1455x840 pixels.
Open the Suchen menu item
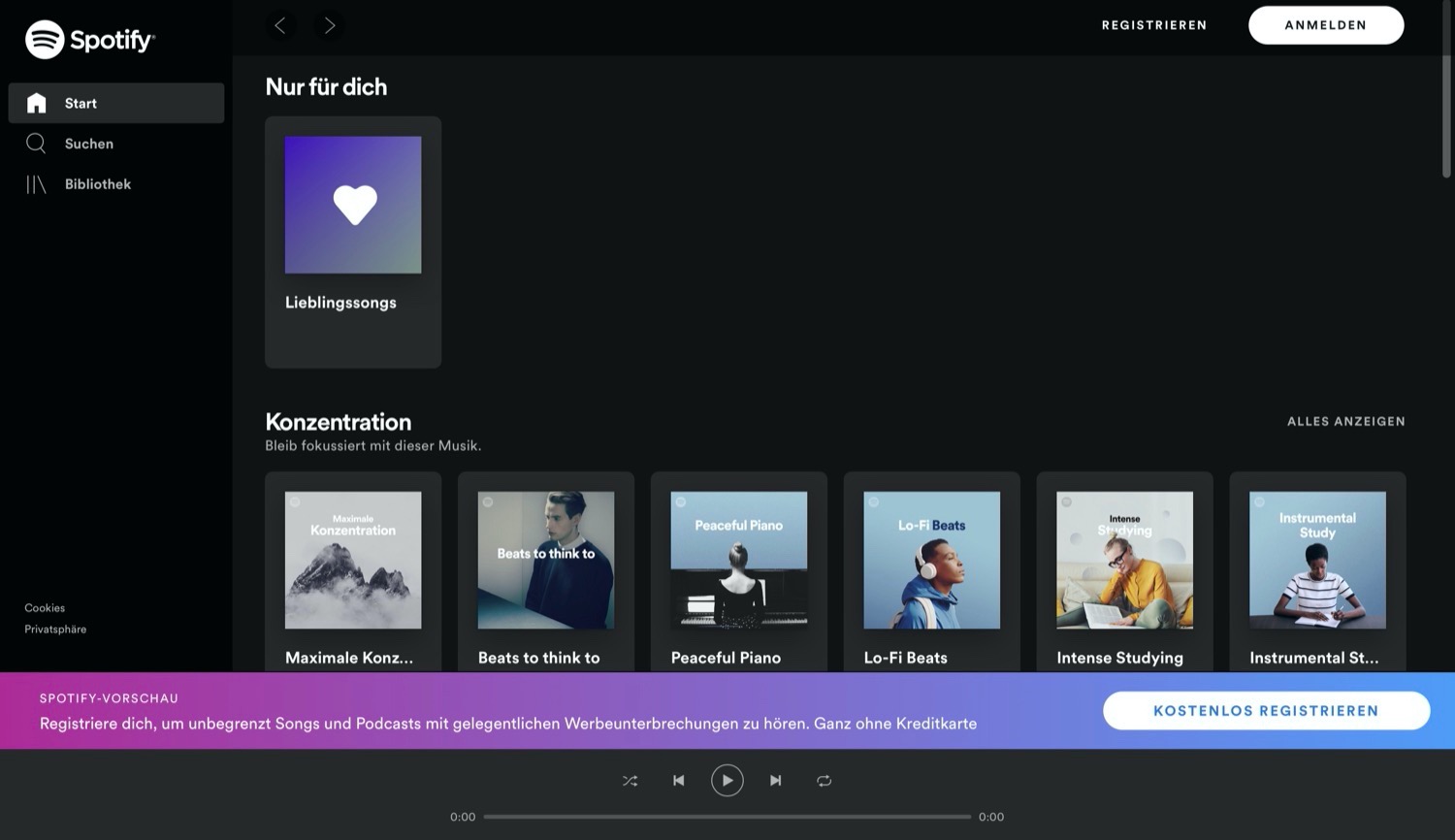click(x=116, y=144)
